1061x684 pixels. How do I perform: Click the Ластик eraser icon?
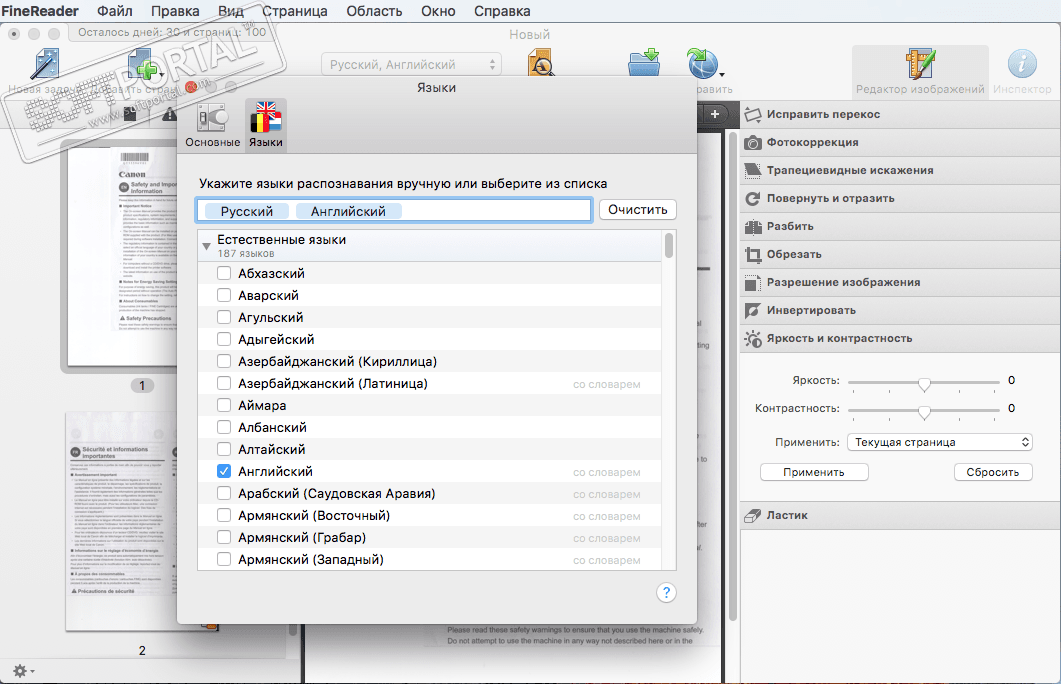point(752,516)
